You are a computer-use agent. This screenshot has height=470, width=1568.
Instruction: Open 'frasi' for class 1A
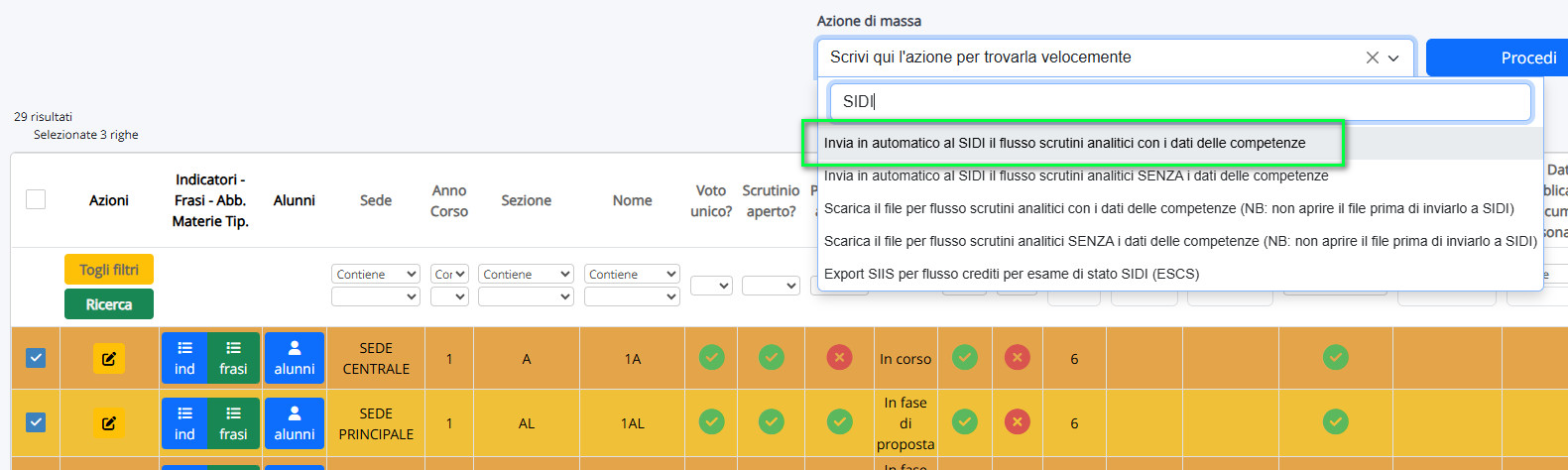point(234,358)
